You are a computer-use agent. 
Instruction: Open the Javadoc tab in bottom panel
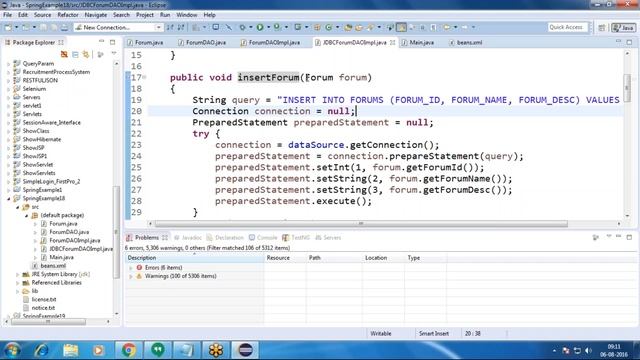(188, 238)
